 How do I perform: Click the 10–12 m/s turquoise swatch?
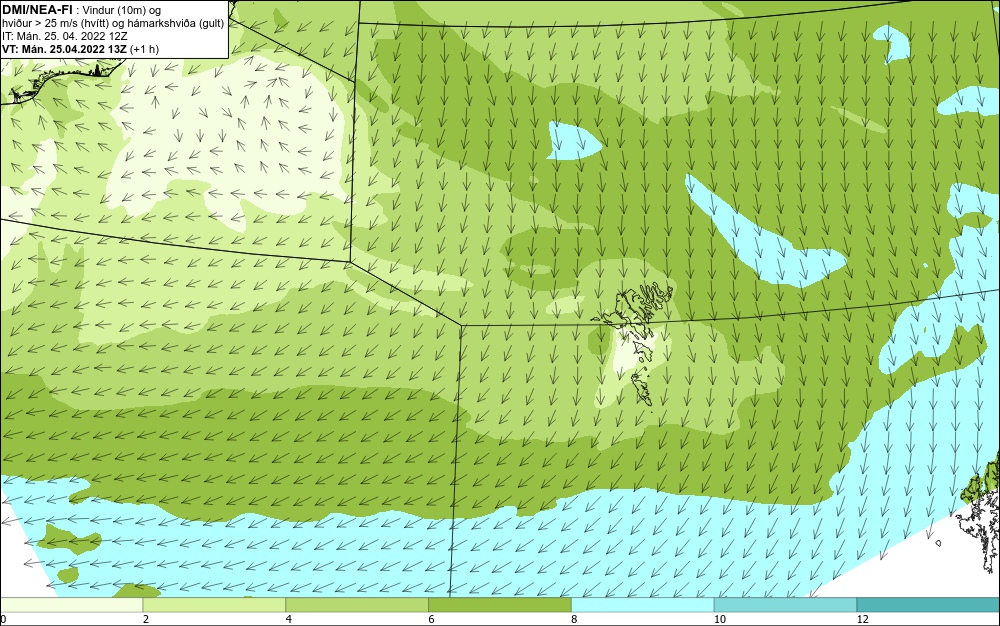coord(786,605)
